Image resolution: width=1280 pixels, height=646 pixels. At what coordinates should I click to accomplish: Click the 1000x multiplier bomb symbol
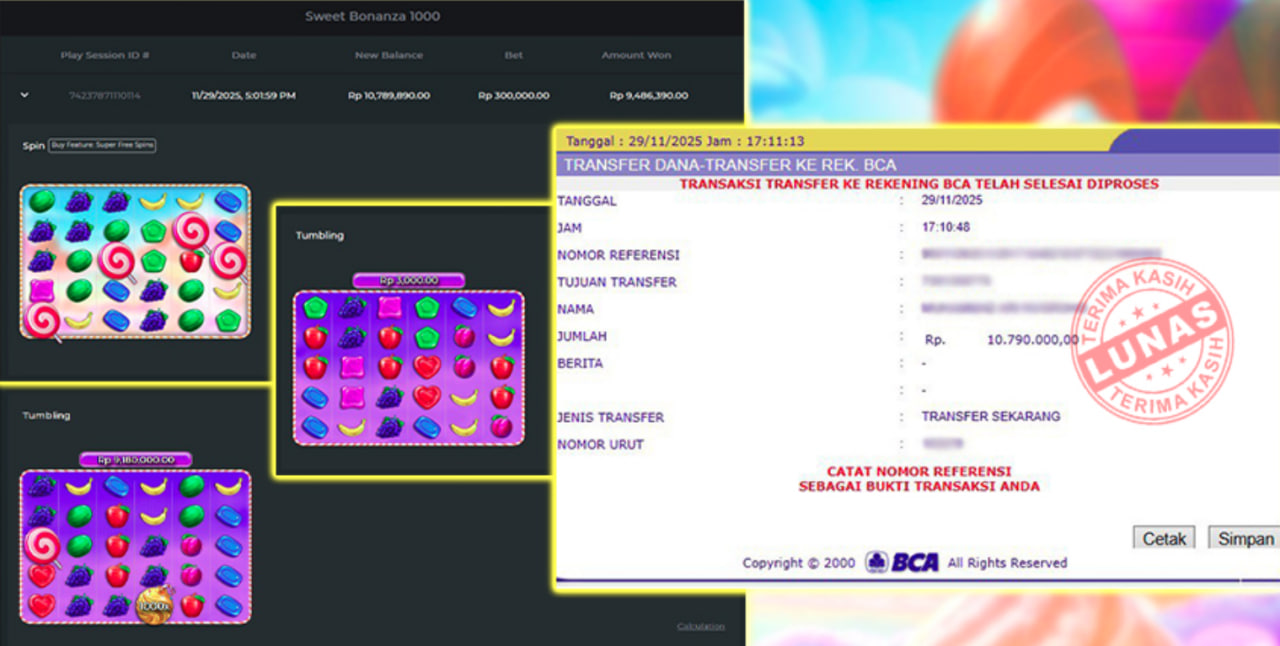pos(154,605)
